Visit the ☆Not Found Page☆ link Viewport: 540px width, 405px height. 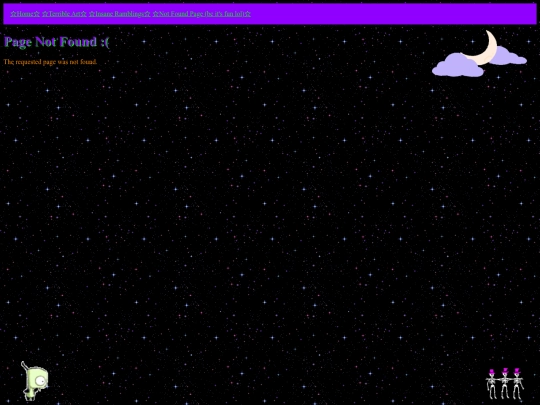point(201,14)
